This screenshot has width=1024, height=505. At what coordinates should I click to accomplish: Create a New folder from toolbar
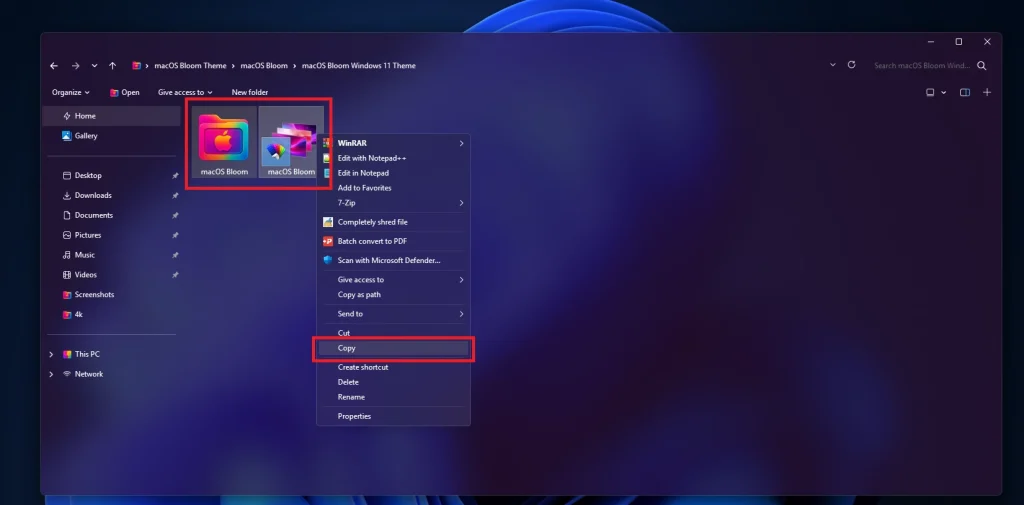click(x=249, y=93)
